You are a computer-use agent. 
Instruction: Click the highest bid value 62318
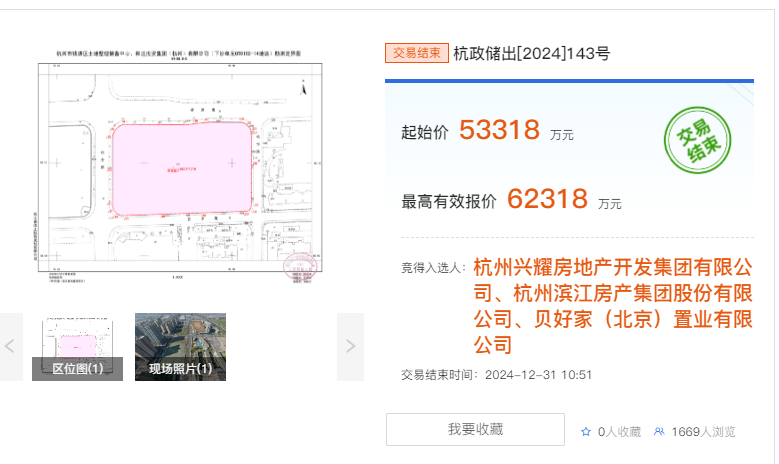click(547, 199)
